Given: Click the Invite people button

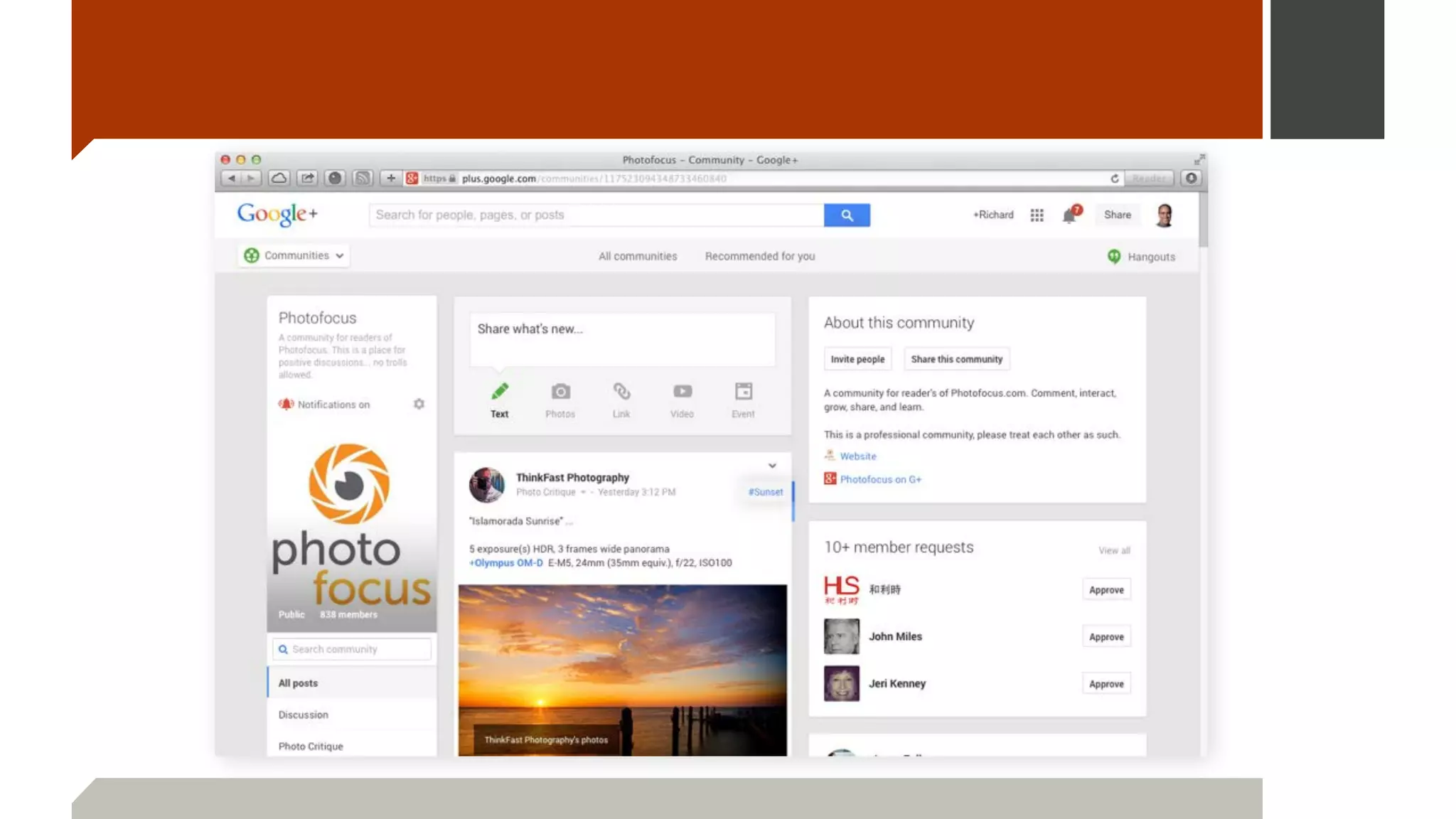Looking at the screenshot, I should [857, 360].
